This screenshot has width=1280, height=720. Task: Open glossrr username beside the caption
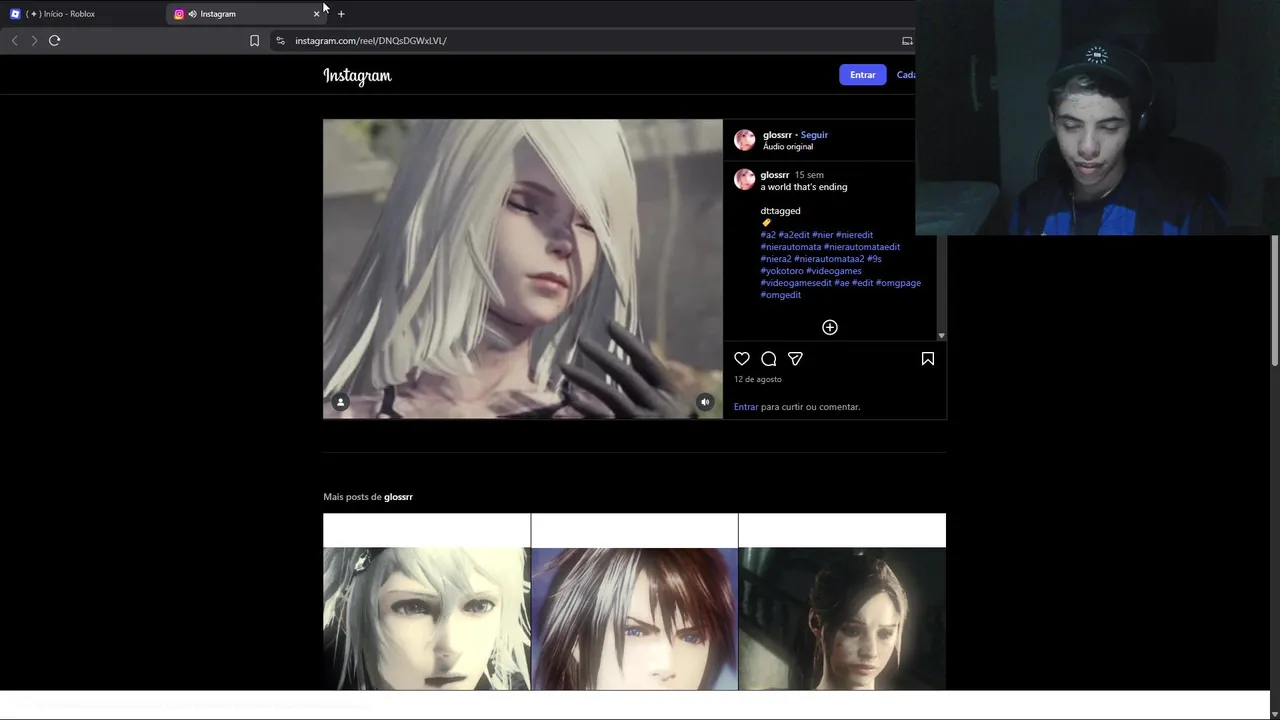775,175
